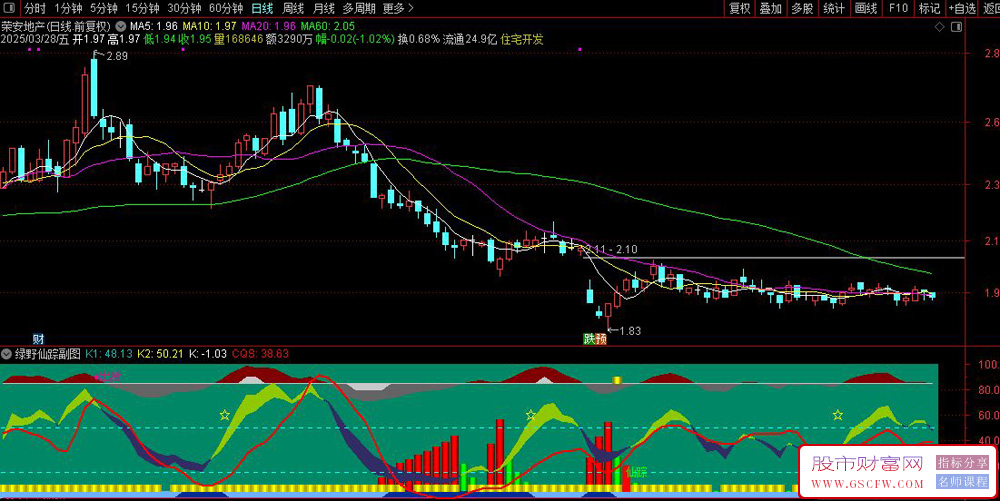Expand the 绿野仙踪副图 indicator dropdown

tap(6, 354)
